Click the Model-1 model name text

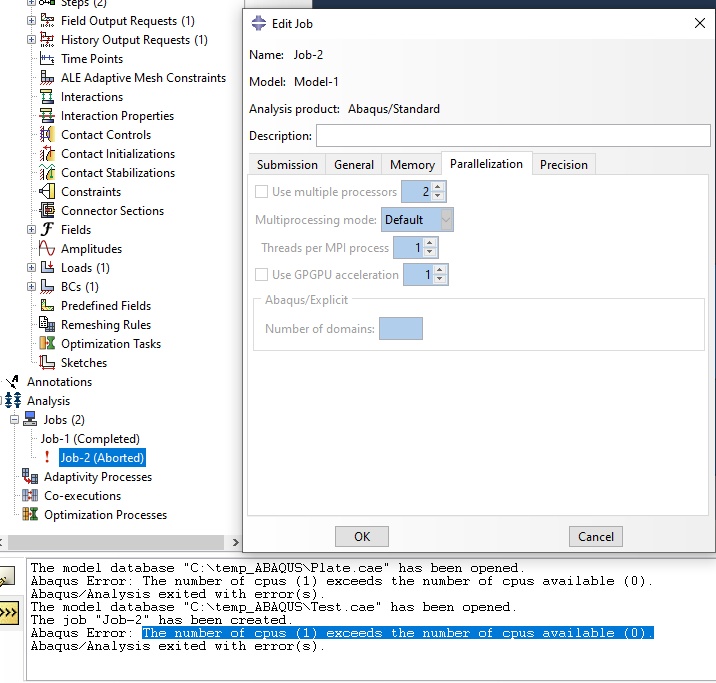click(x=316, y=82)
